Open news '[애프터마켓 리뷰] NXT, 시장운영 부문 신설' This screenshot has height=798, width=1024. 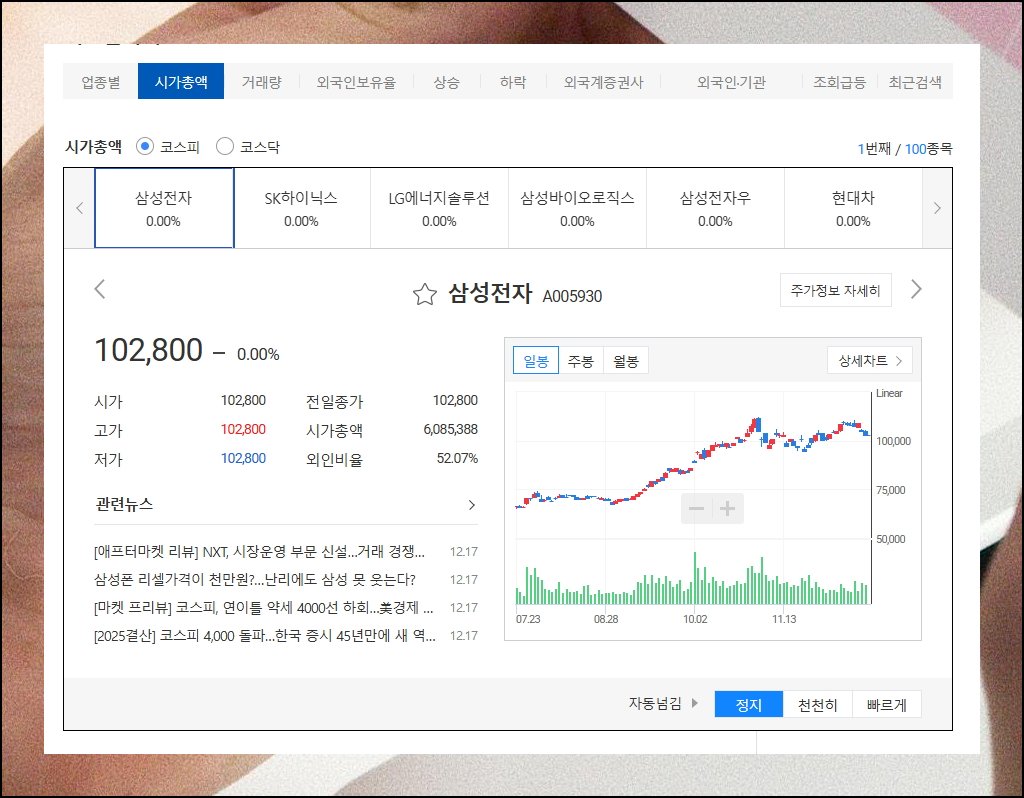(x=259, y=552)
